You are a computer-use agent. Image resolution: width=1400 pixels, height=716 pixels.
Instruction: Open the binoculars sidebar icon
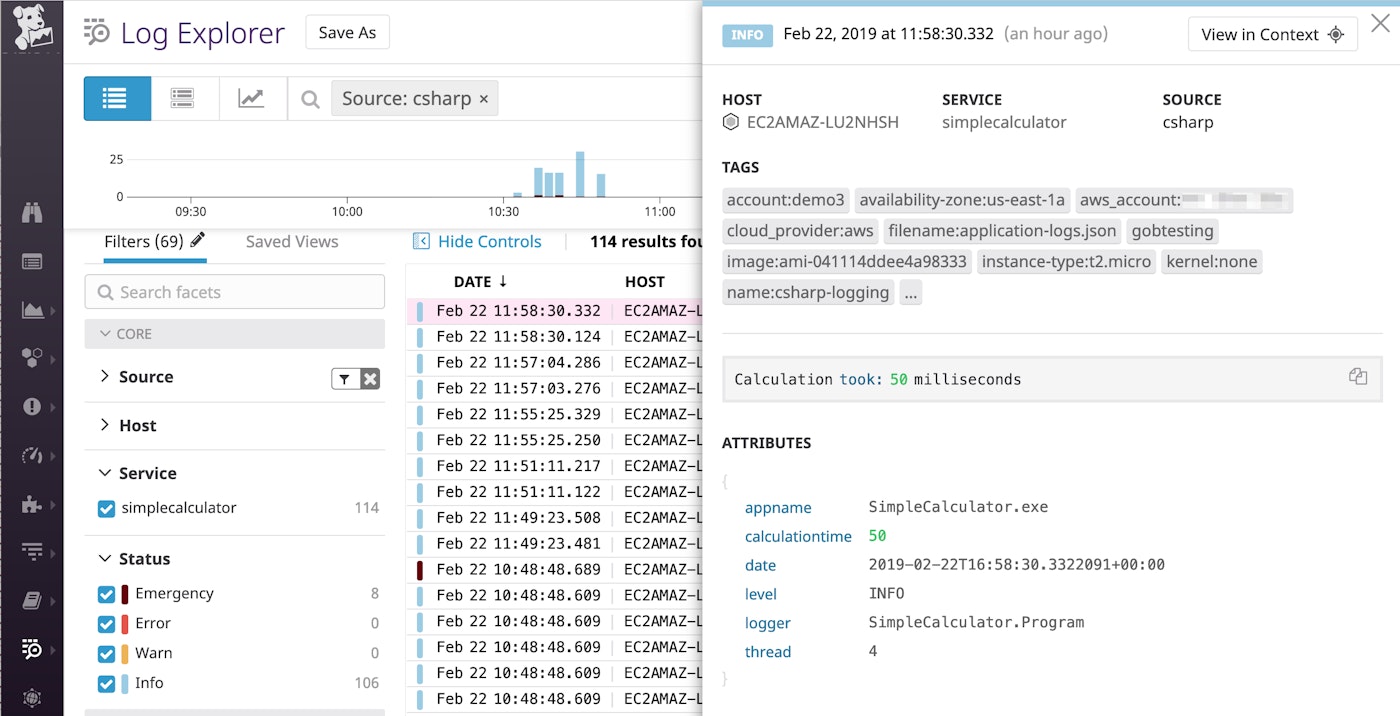pos(32,212)
